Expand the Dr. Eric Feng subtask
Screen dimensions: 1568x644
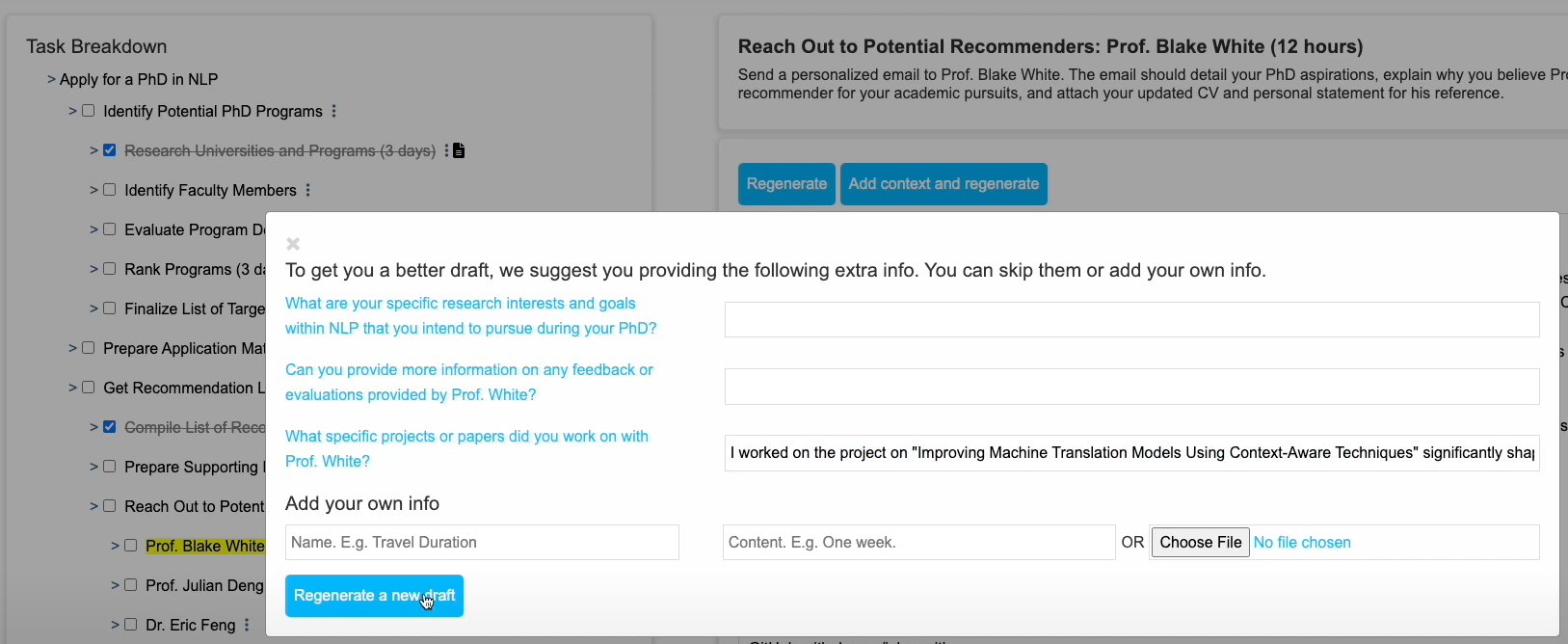(115, 625)
